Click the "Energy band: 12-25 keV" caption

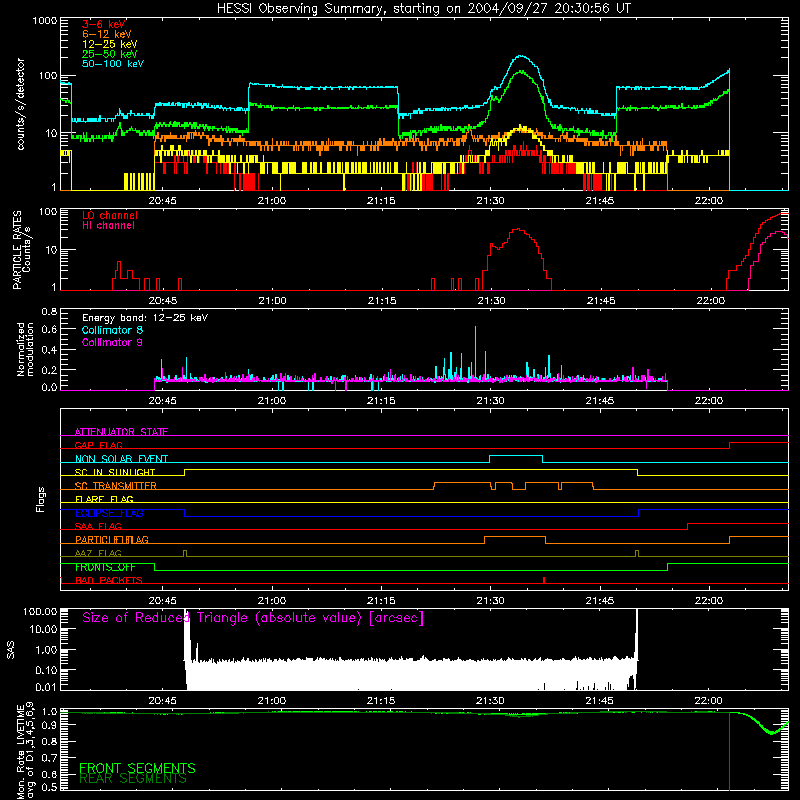pos(145,318)
